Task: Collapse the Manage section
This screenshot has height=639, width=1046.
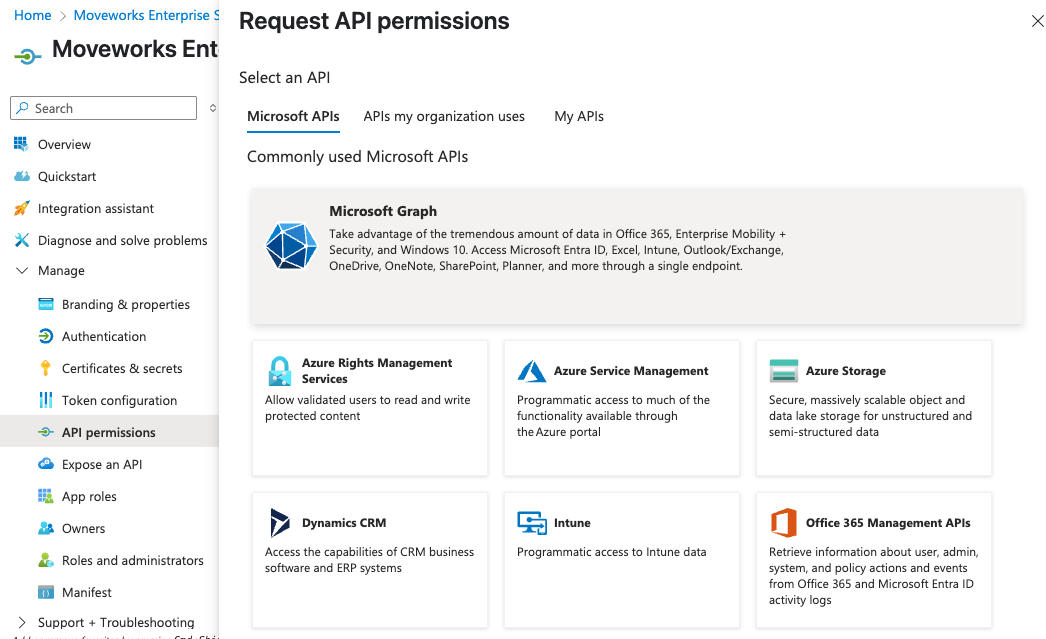Action: (22, 270)
